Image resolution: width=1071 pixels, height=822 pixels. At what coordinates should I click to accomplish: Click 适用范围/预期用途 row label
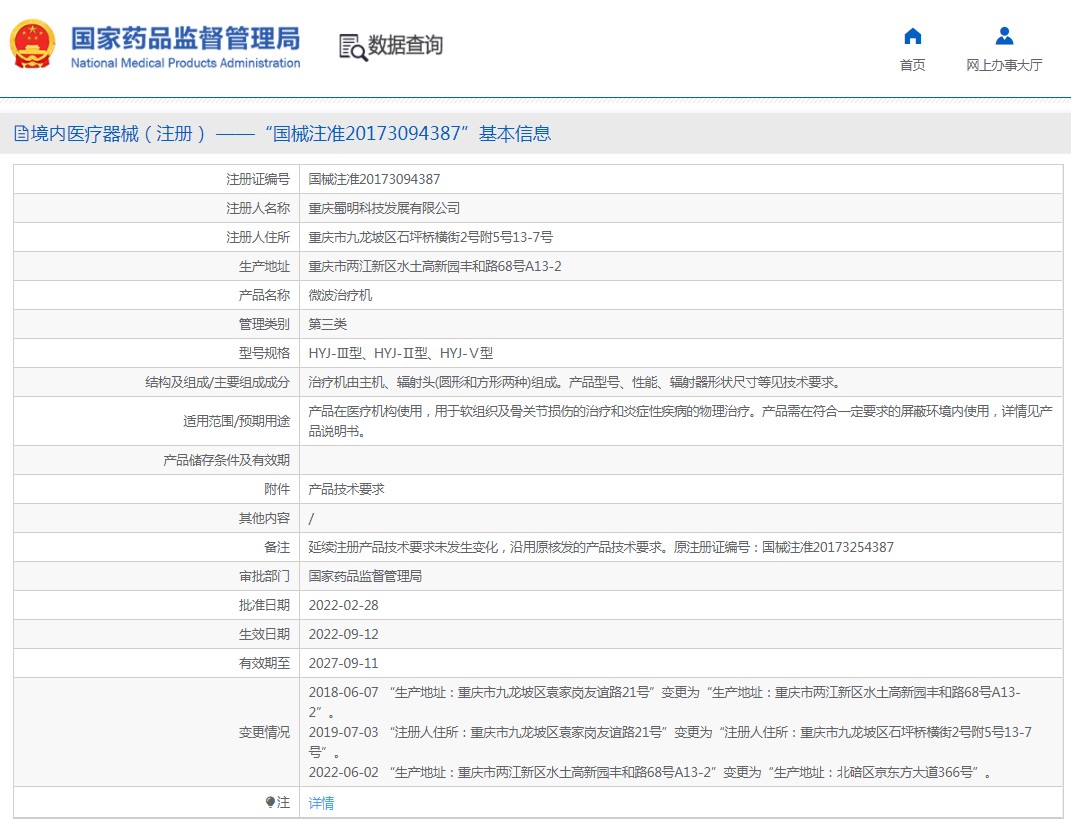coord(236,421)
